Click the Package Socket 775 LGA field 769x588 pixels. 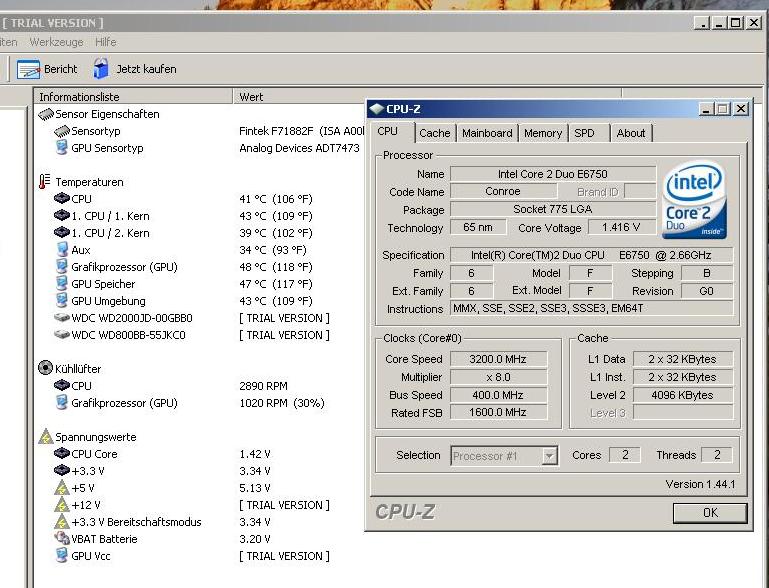tap(553, 209)
